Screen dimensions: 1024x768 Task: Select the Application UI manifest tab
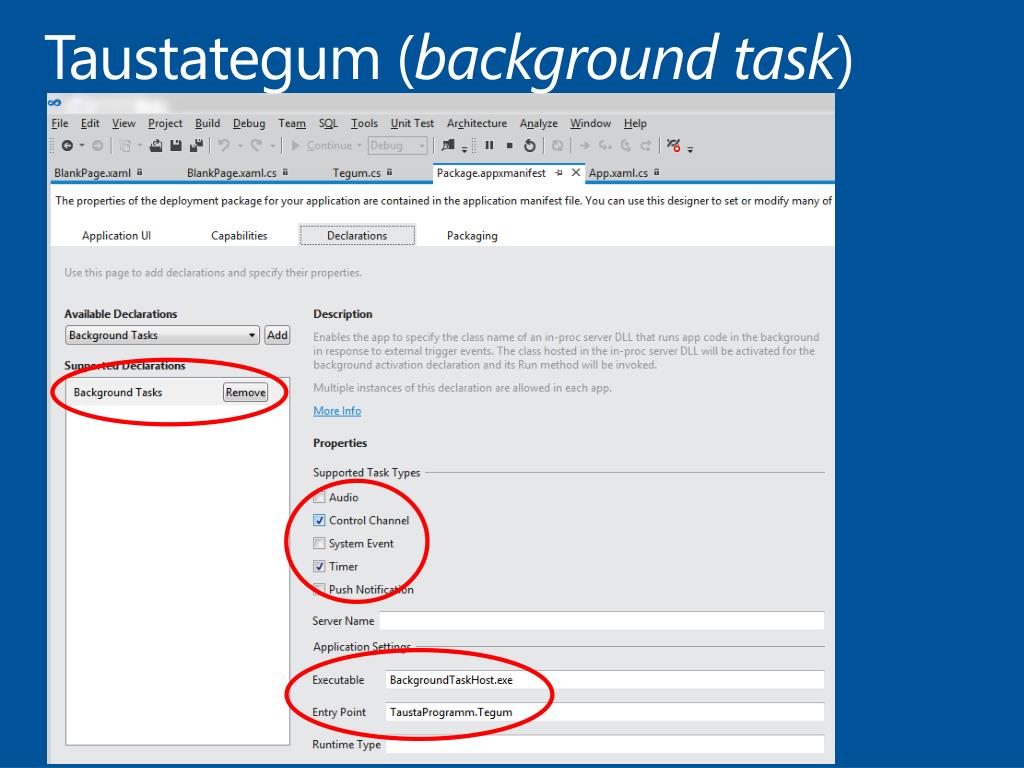(x=116, y=236)
